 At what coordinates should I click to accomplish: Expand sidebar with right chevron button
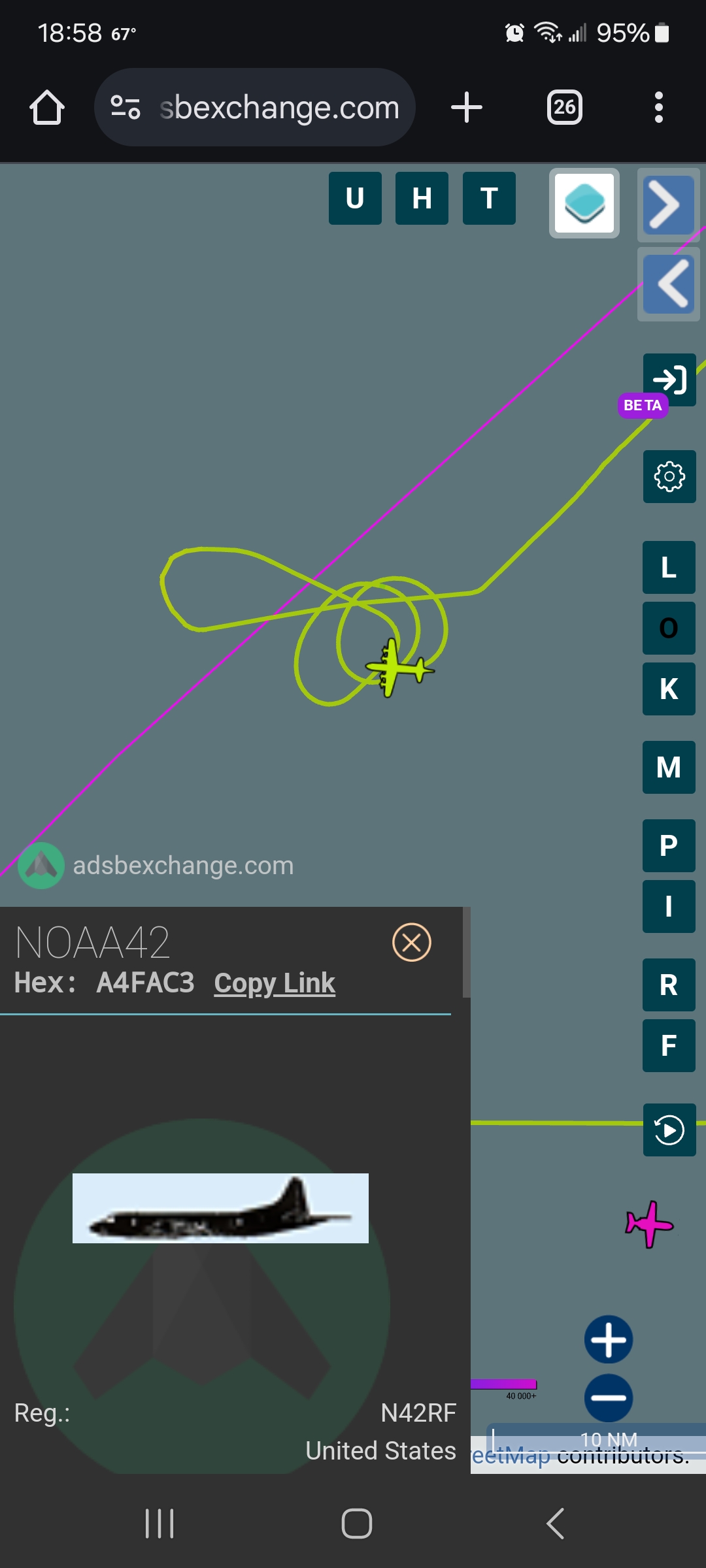point(669,205)
